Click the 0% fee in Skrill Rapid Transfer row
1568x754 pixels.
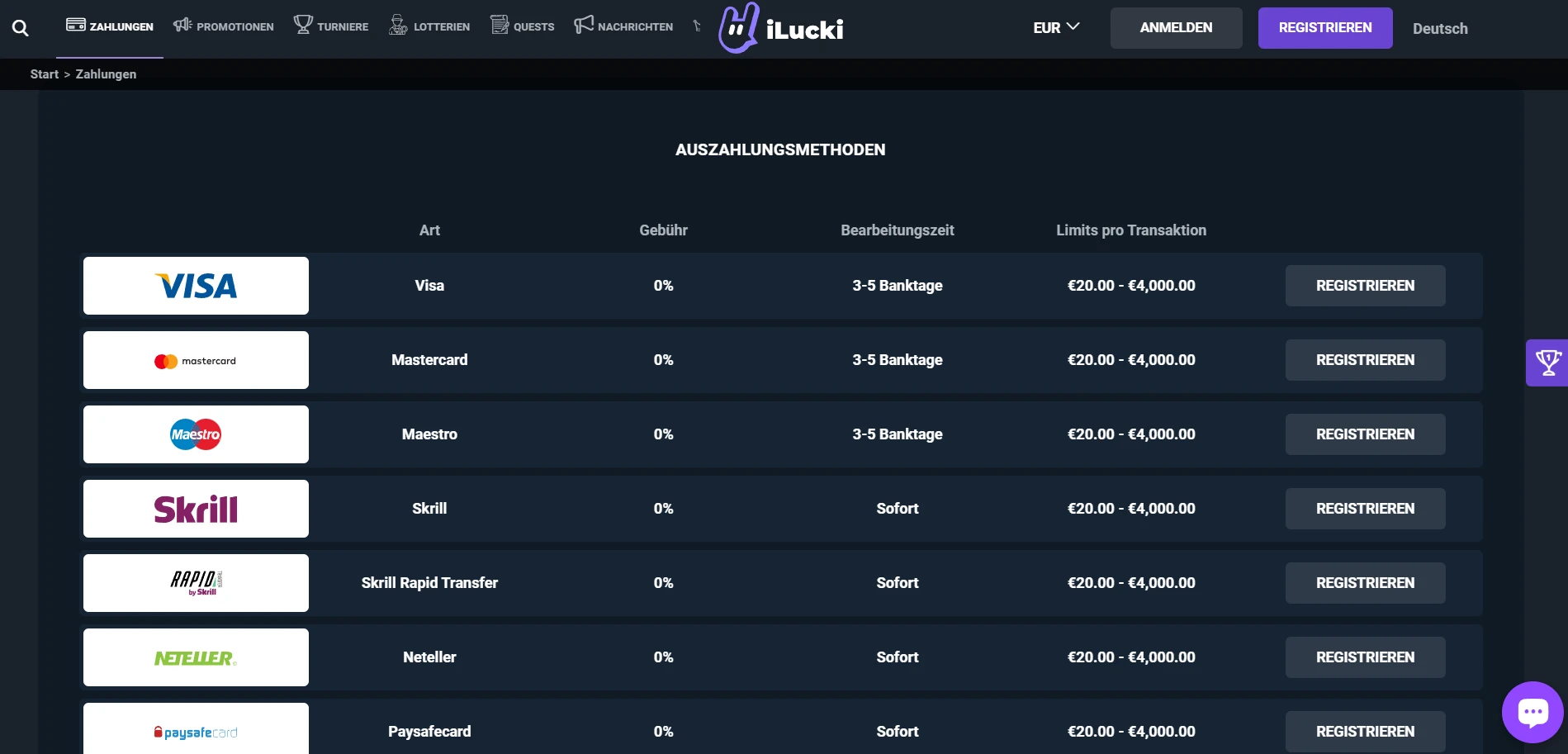click(663, 583)
